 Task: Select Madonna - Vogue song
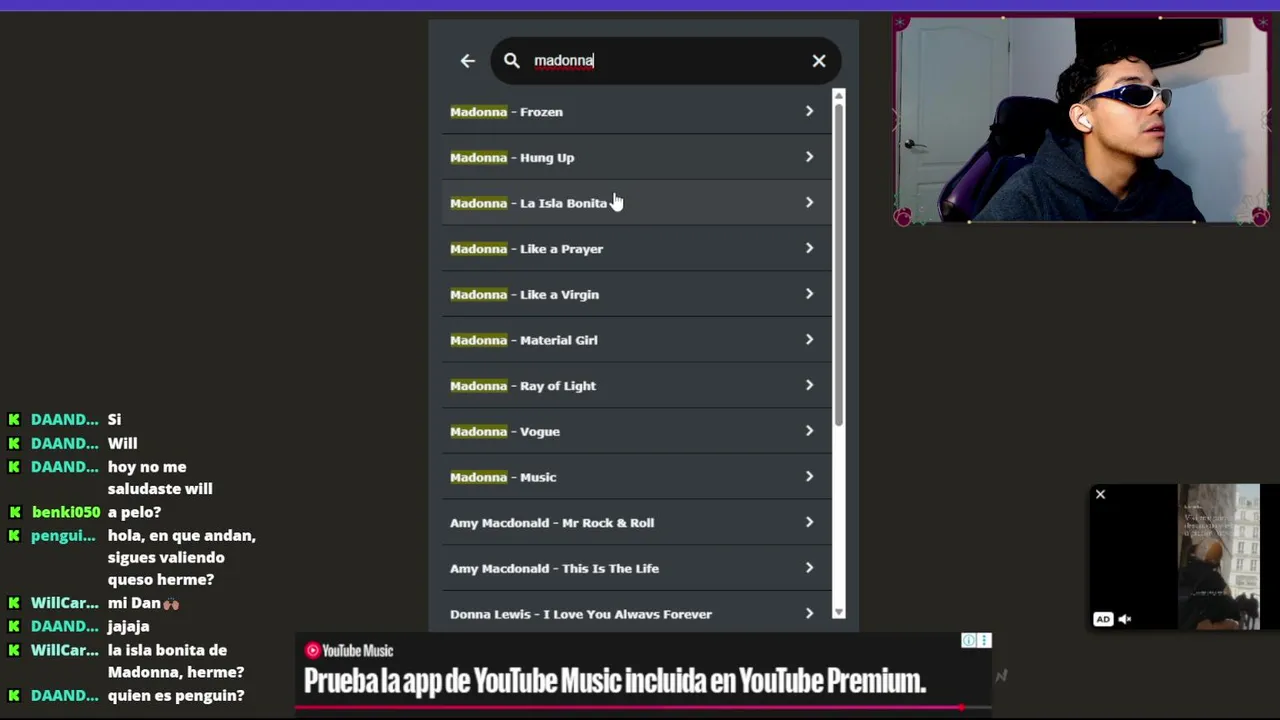pyautogui.click(x=636, y=431)
